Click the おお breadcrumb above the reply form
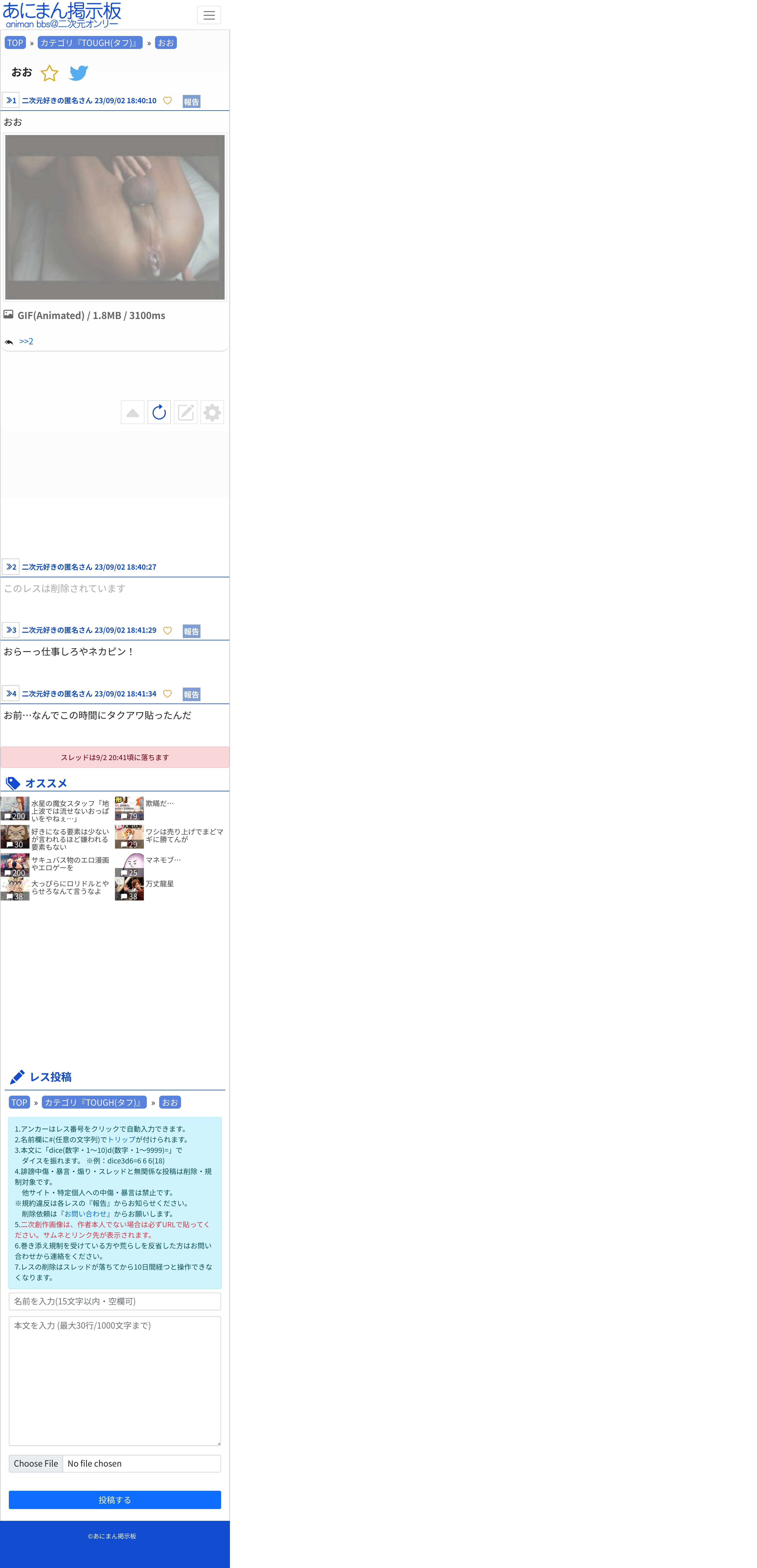This screenshot has width=757, height=1568. 170,1102
